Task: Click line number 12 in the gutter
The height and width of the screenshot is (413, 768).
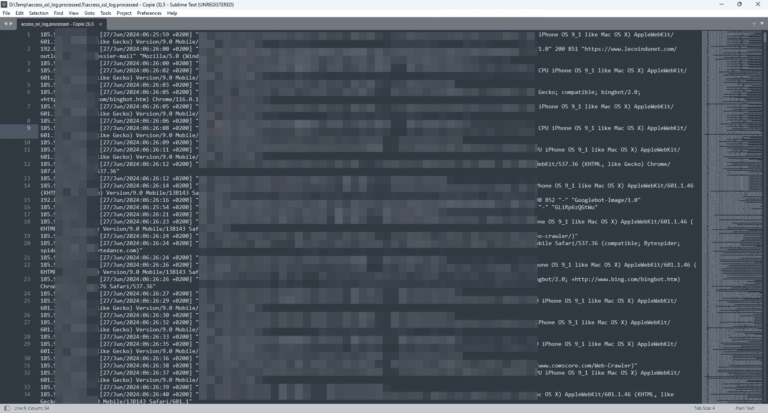Action: (27, 164)
